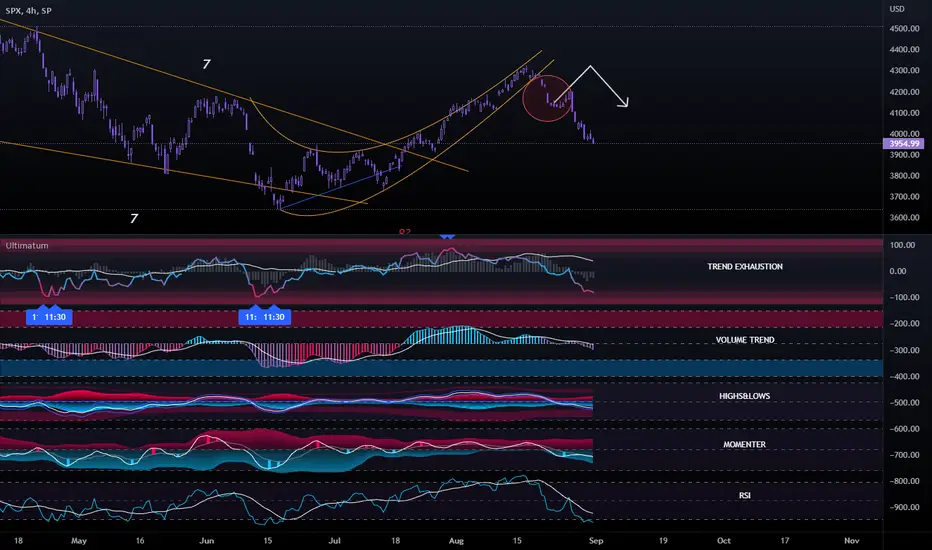The height and width of the screenshot is (550, 932).
Task: Click the blue triangle marker above indicator pane
Action: coord(447,236)
